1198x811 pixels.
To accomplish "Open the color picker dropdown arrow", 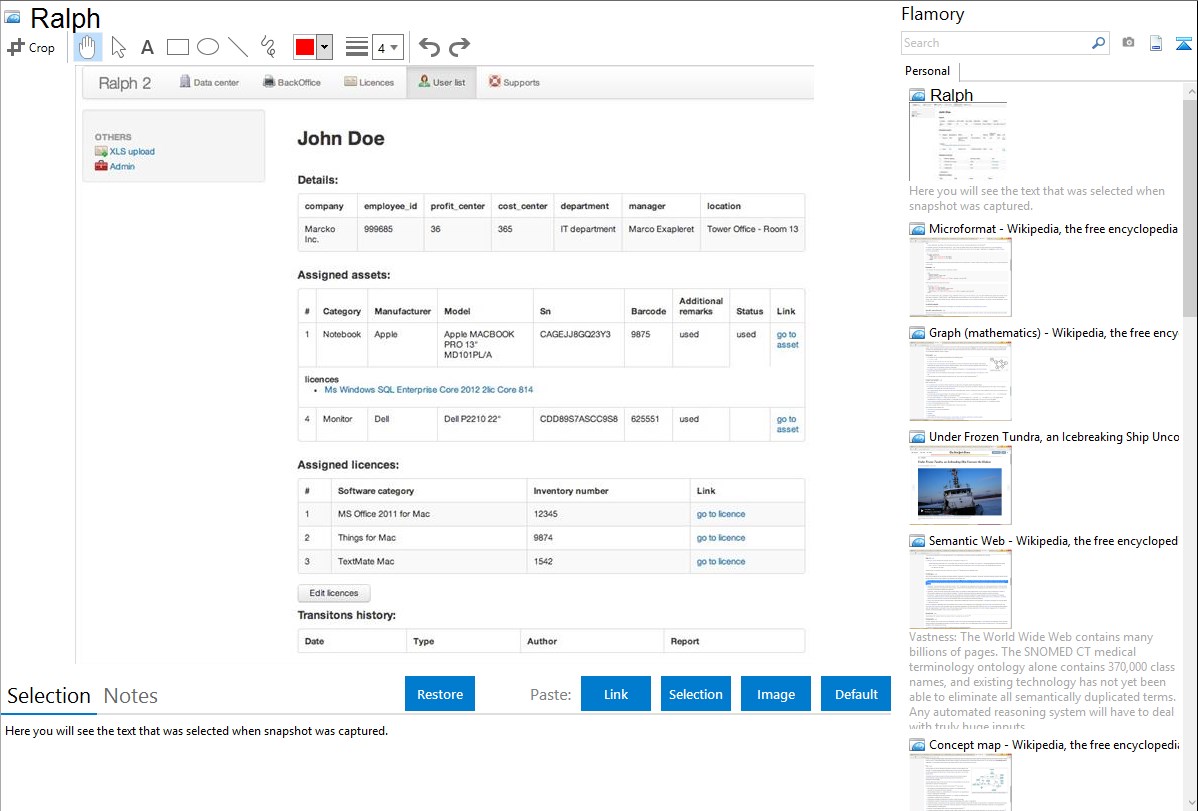I will (x=324, y=47).
